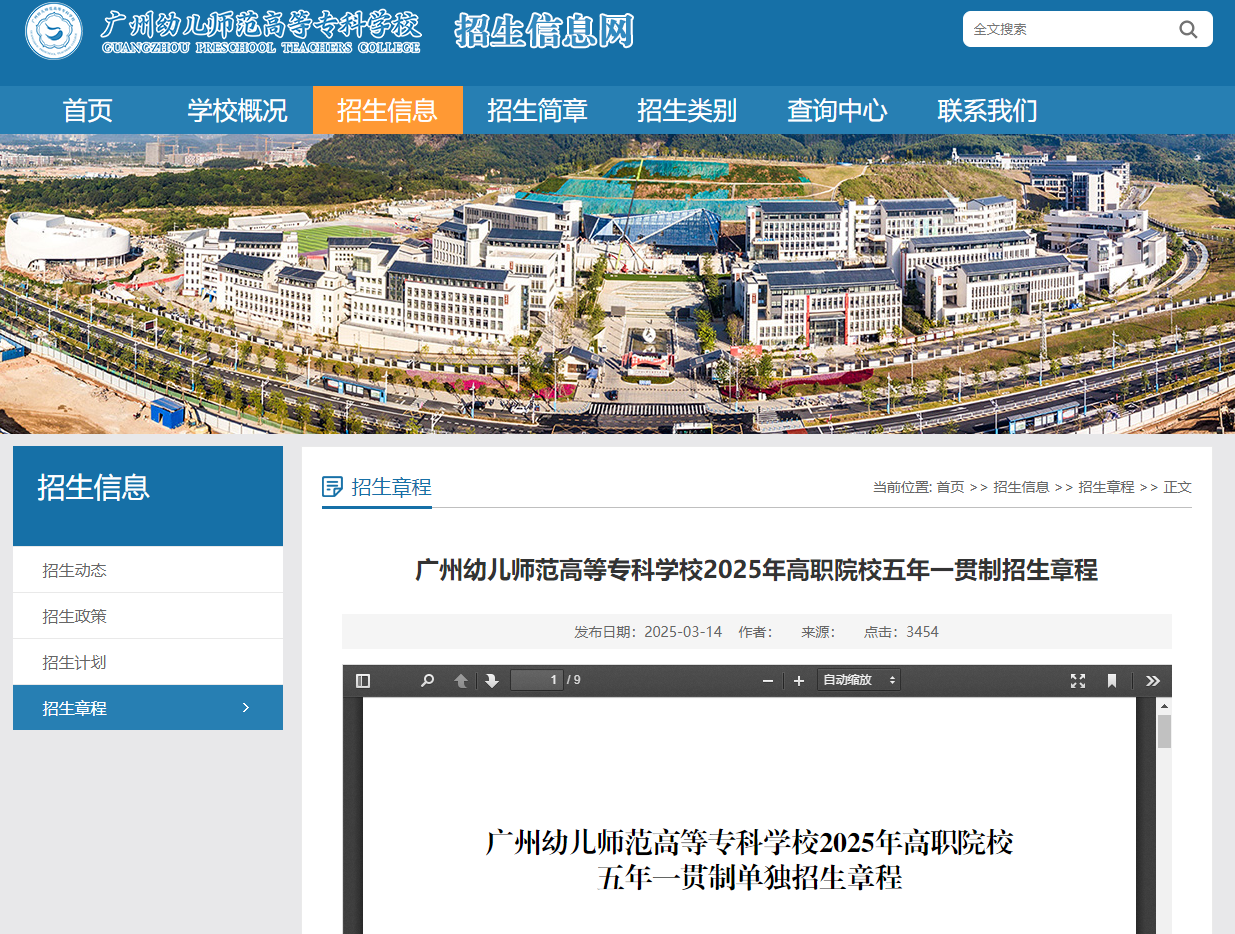Click the school logo emblem
The image size is (1235, 934).
(53, 31)
